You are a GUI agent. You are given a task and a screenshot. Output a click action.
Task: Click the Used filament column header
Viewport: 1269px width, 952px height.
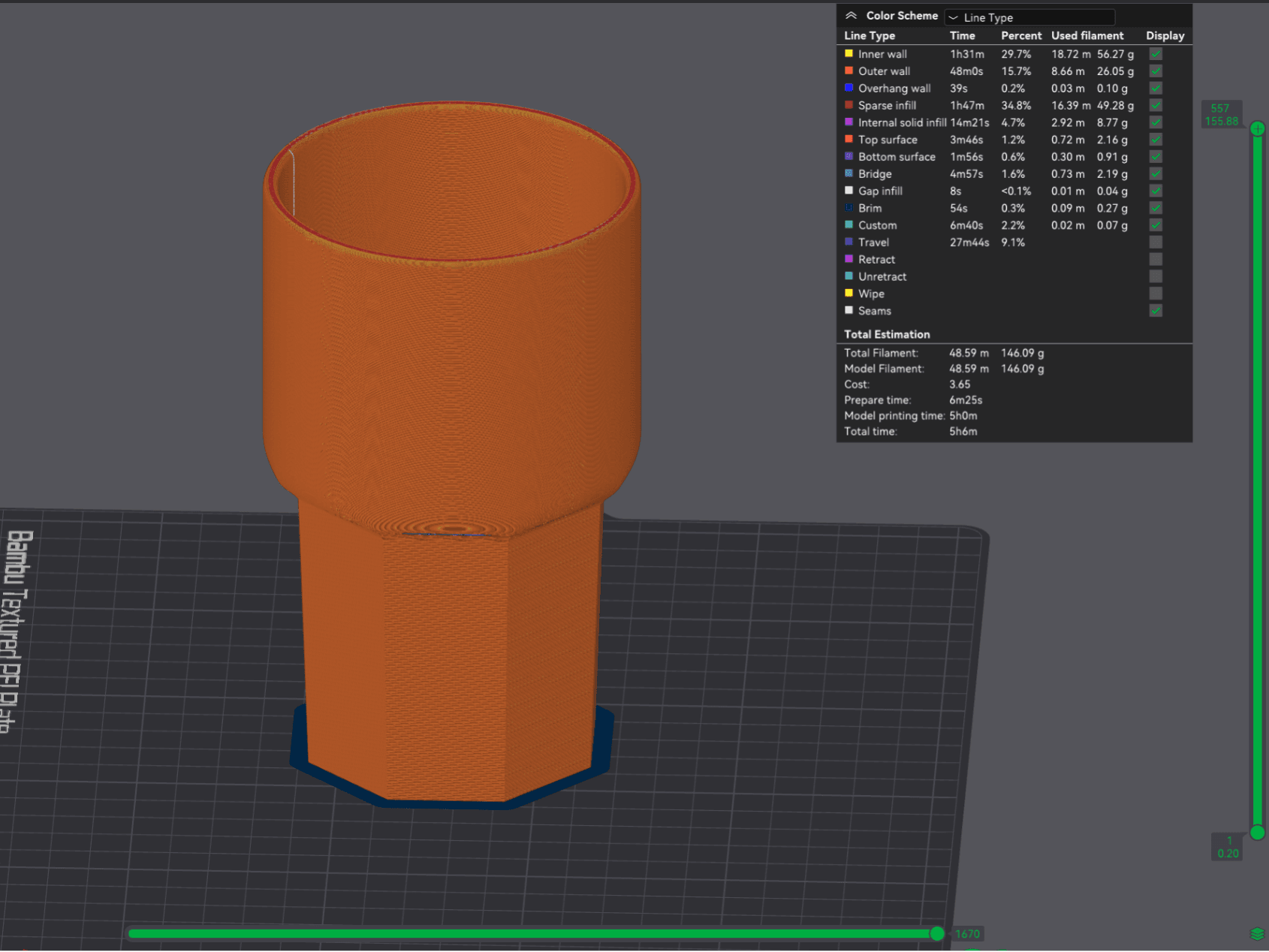[1087, 35]
